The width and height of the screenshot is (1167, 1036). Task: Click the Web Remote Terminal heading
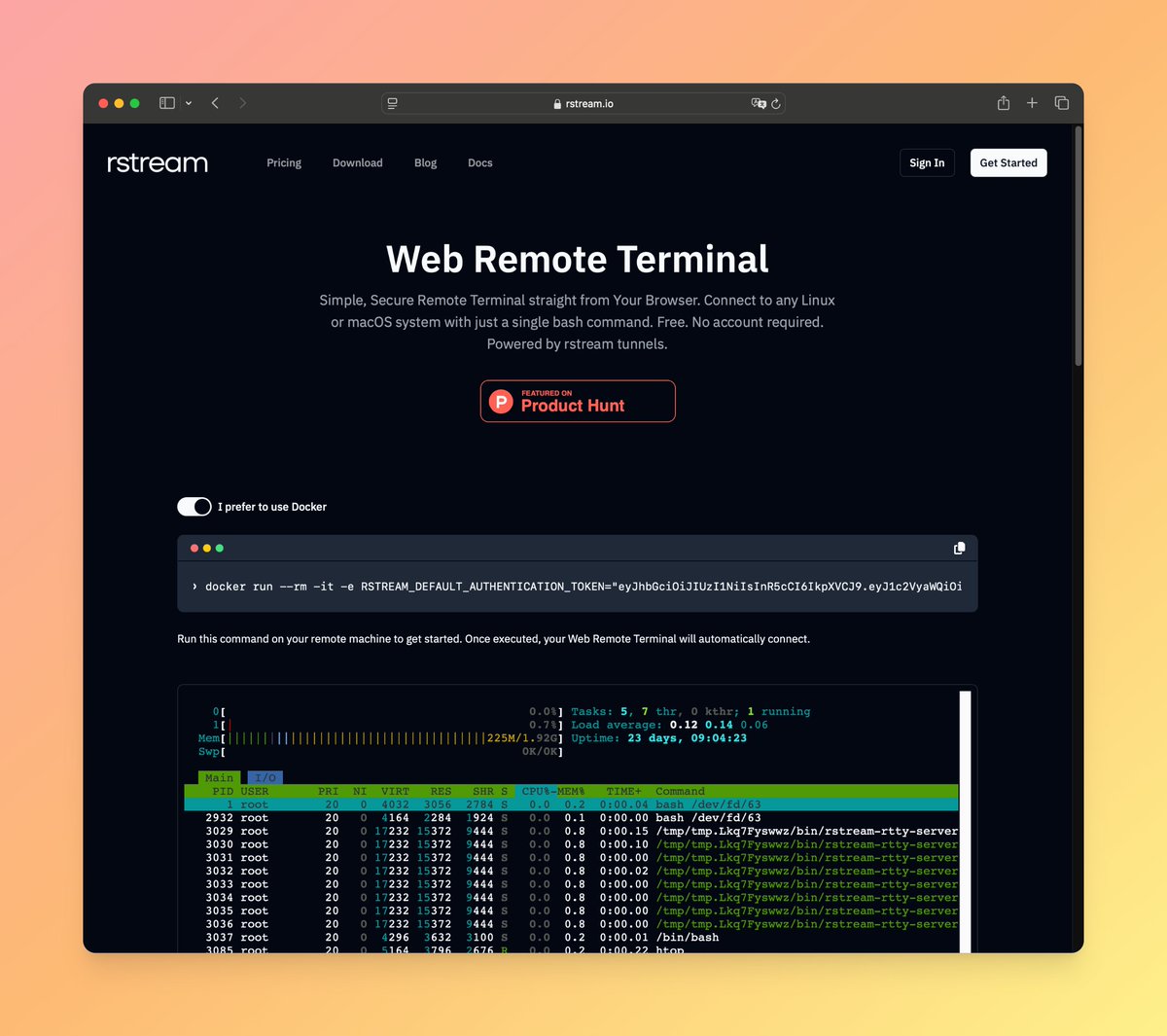[x=578, y=259]
